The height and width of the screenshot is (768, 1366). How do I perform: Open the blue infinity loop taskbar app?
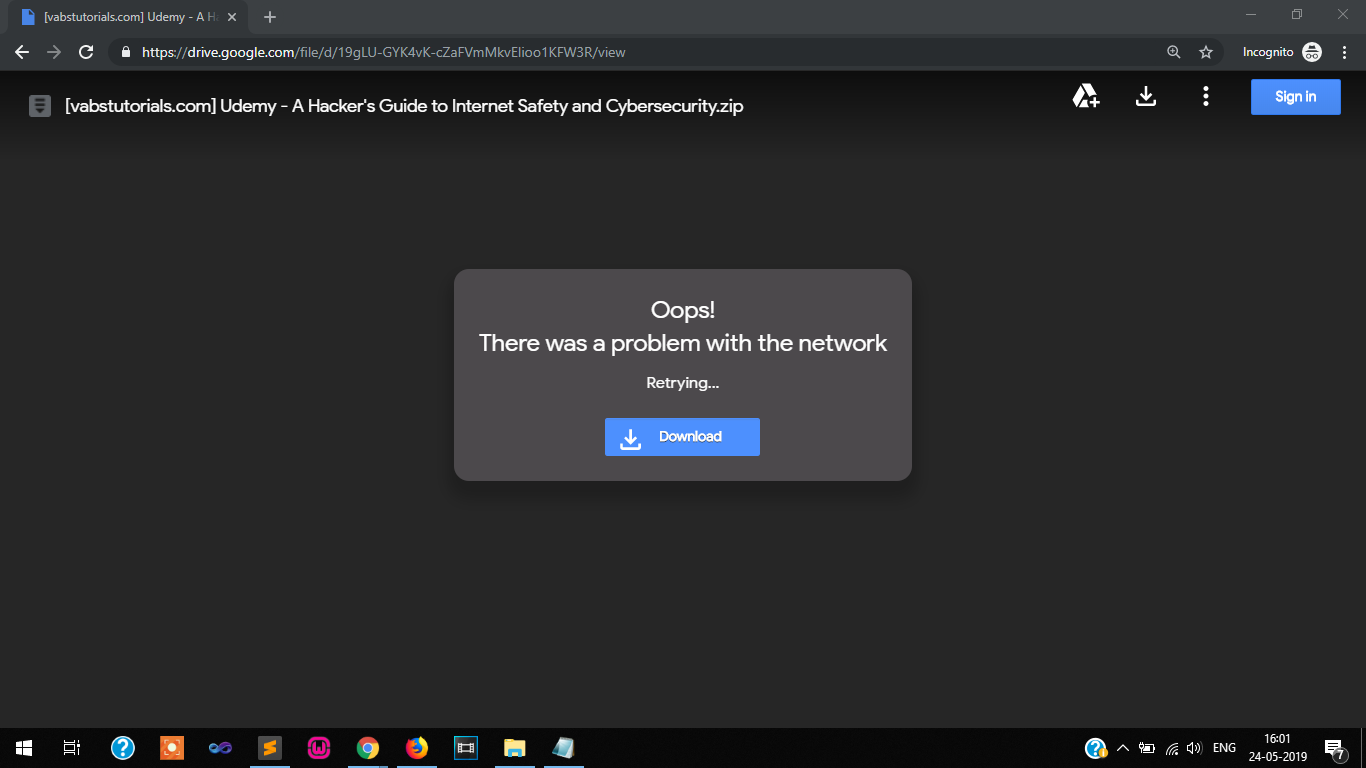(221, 748)
